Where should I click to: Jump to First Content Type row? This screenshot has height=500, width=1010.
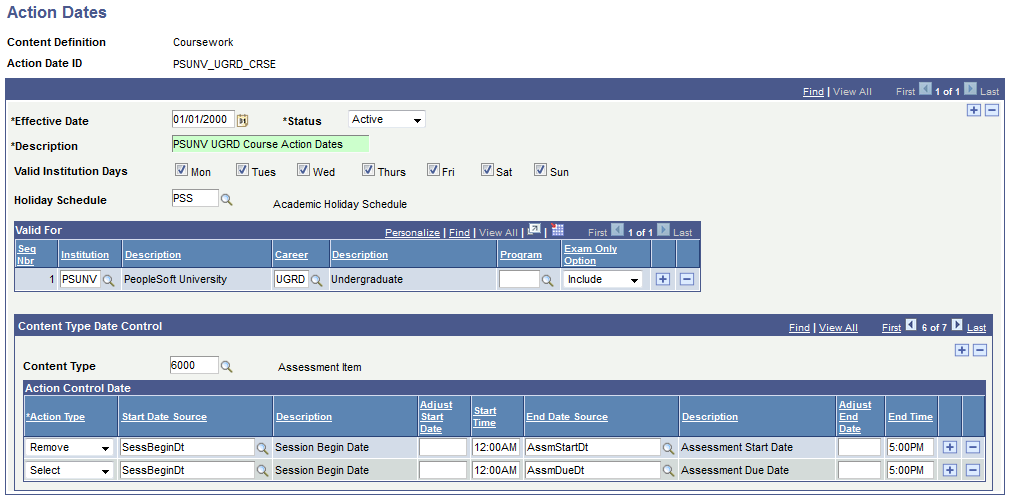point(891,328)
